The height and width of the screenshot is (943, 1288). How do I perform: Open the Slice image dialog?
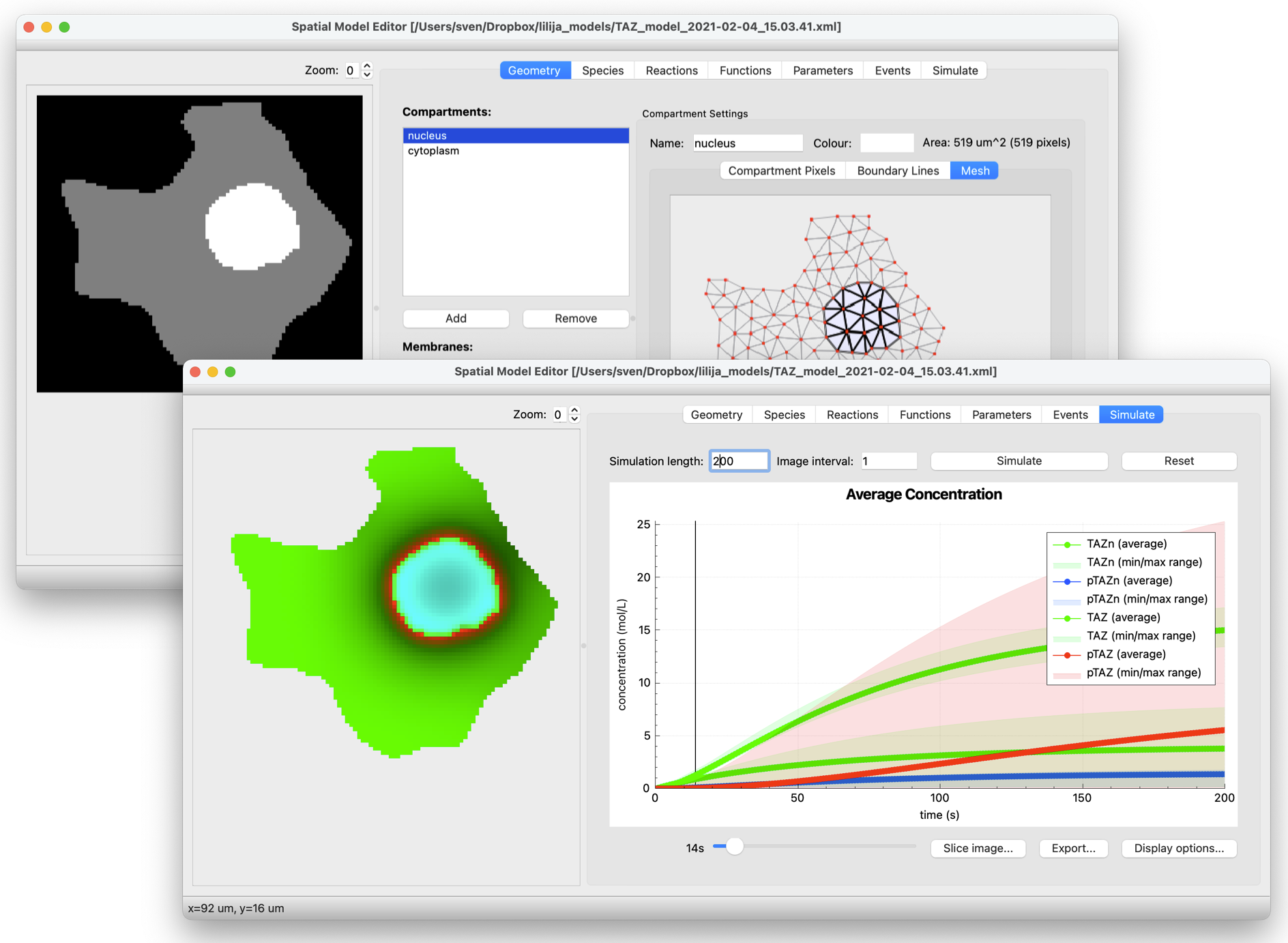point(978,848)
